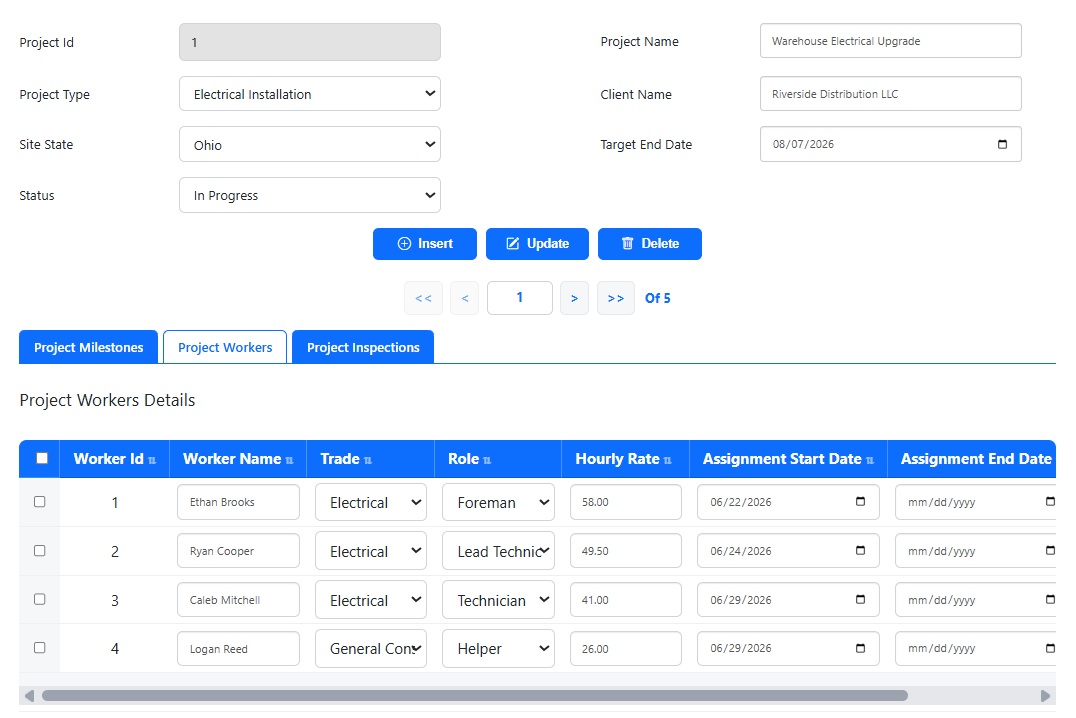Open the Project Type dropdown

[309, 94]
